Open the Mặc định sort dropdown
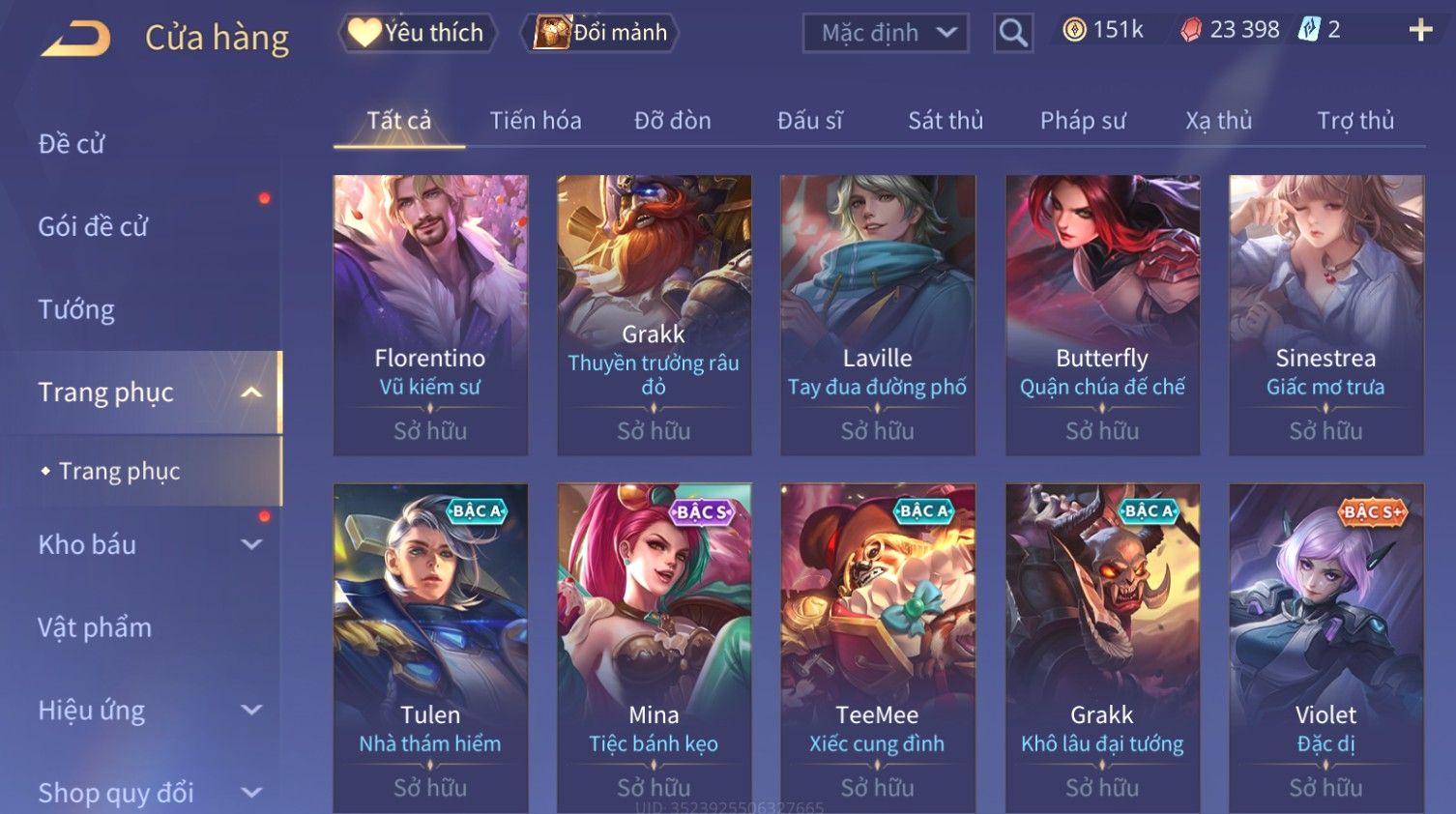 [x=886, y=33]
